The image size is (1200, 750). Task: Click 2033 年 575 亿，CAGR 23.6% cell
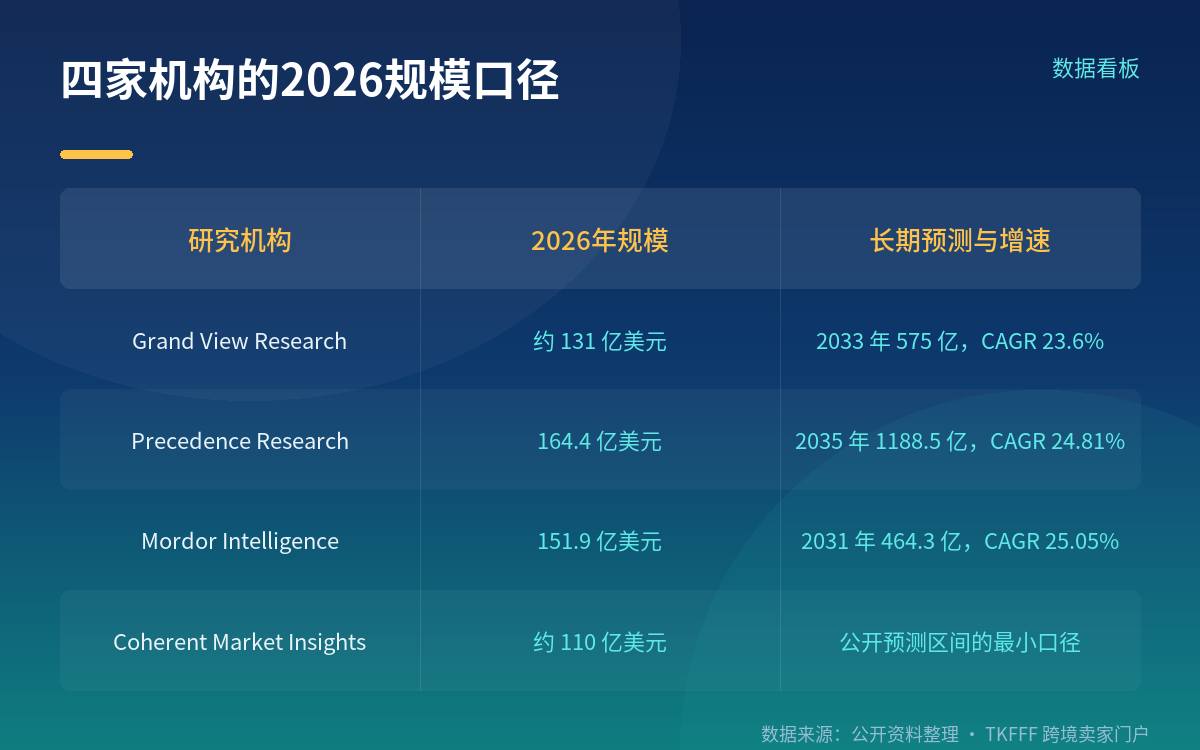point(960,341)
